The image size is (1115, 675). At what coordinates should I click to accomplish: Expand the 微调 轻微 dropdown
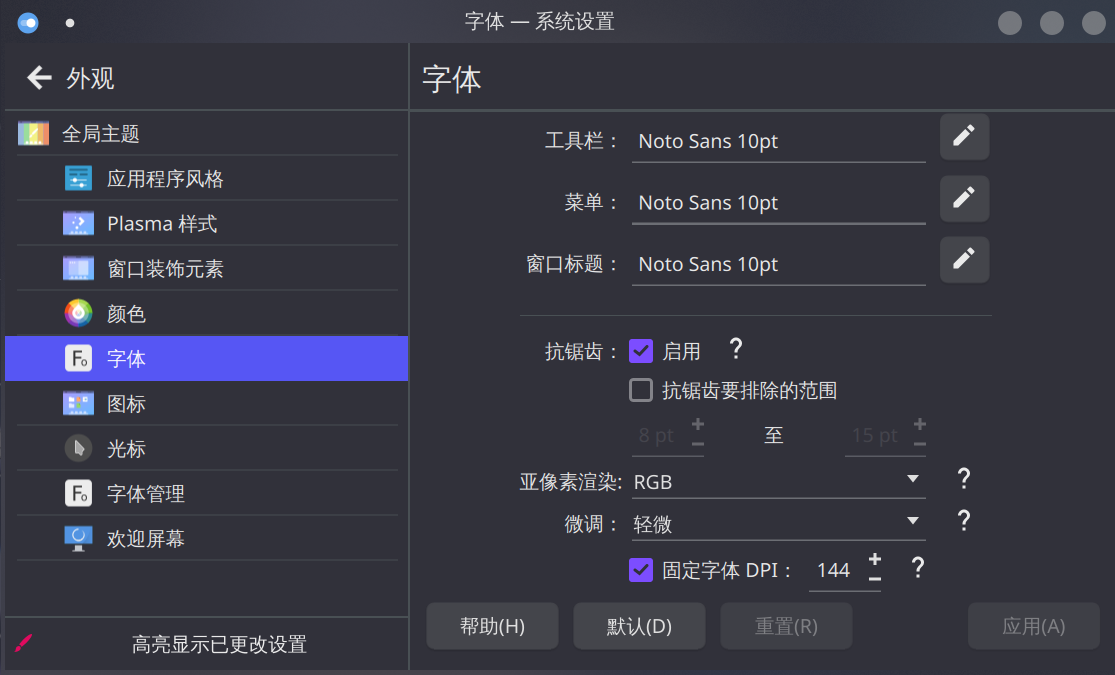pos(778,522)
